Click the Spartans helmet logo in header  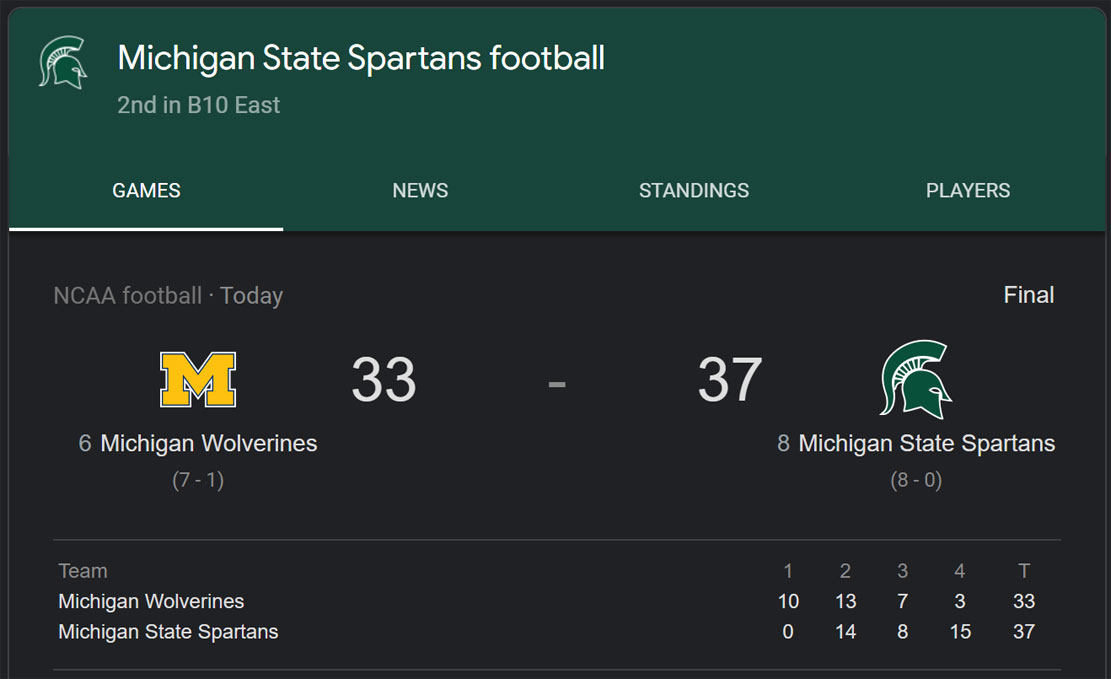point(63,62)
